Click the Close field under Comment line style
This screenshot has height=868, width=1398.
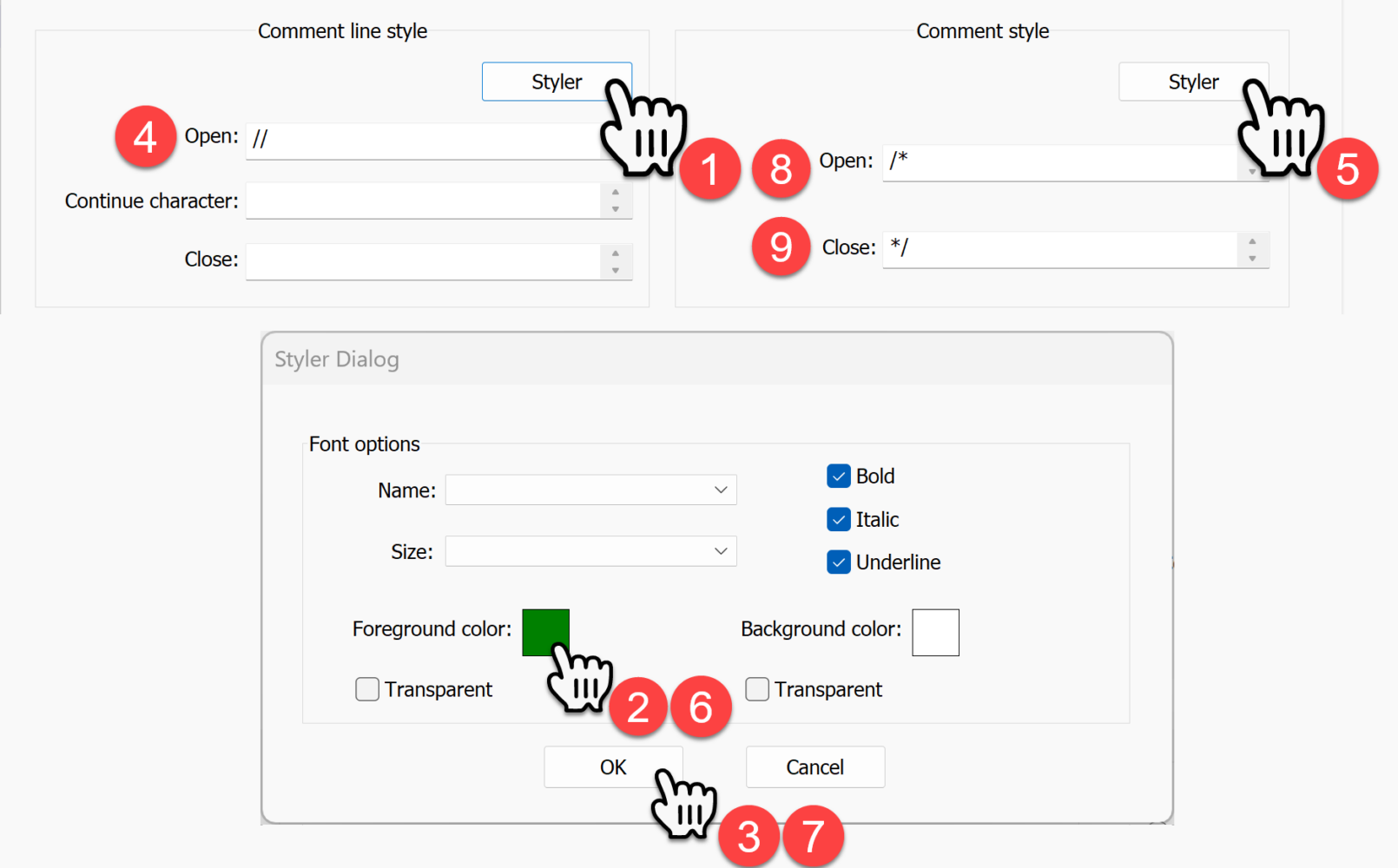tap(423, 260)
